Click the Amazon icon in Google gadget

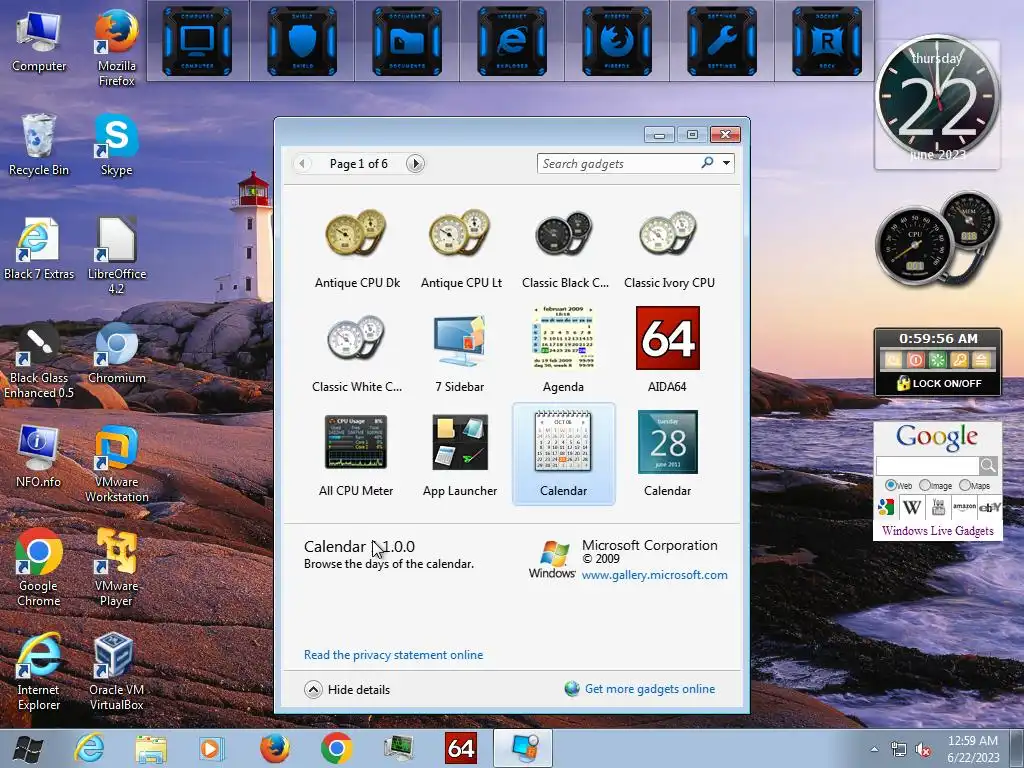964,507
